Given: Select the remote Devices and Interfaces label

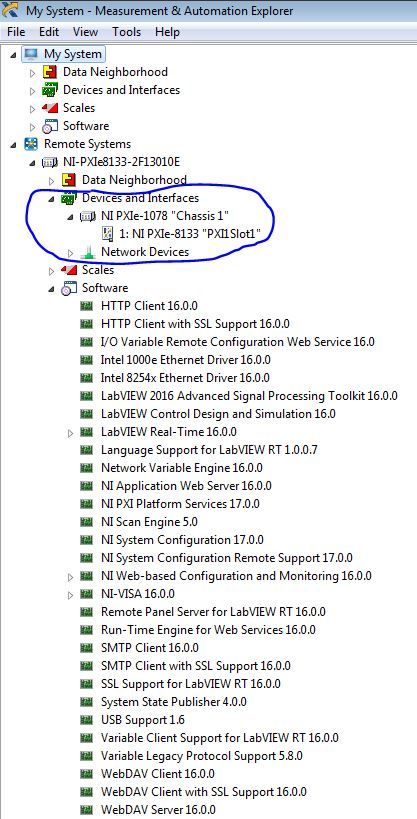Looking at the screenshot, I should tap(140, 198).
